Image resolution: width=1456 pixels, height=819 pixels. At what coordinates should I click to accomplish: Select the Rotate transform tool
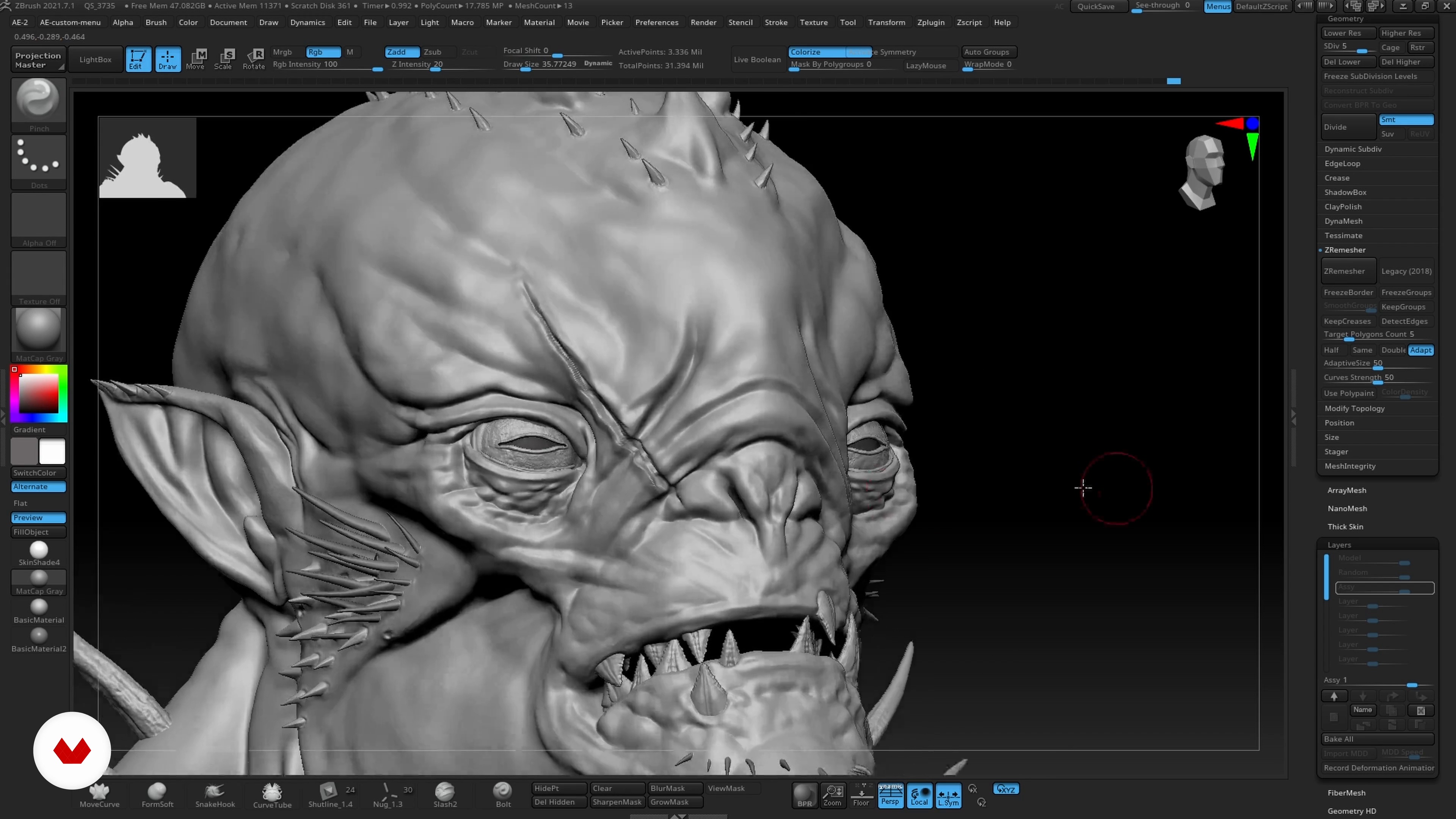(254, 59)
